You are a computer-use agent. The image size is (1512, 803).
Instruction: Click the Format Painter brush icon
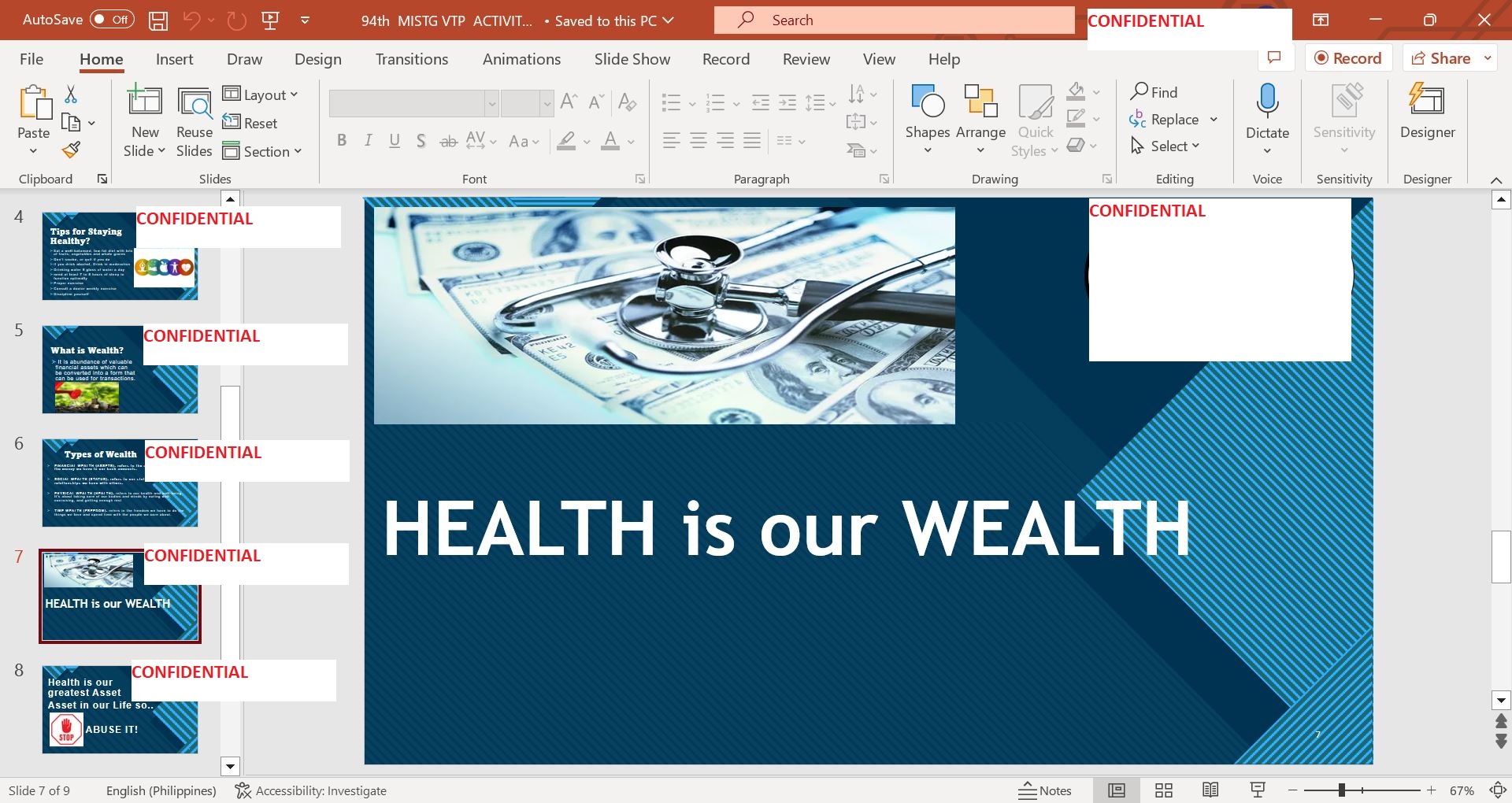pos(71,150)
